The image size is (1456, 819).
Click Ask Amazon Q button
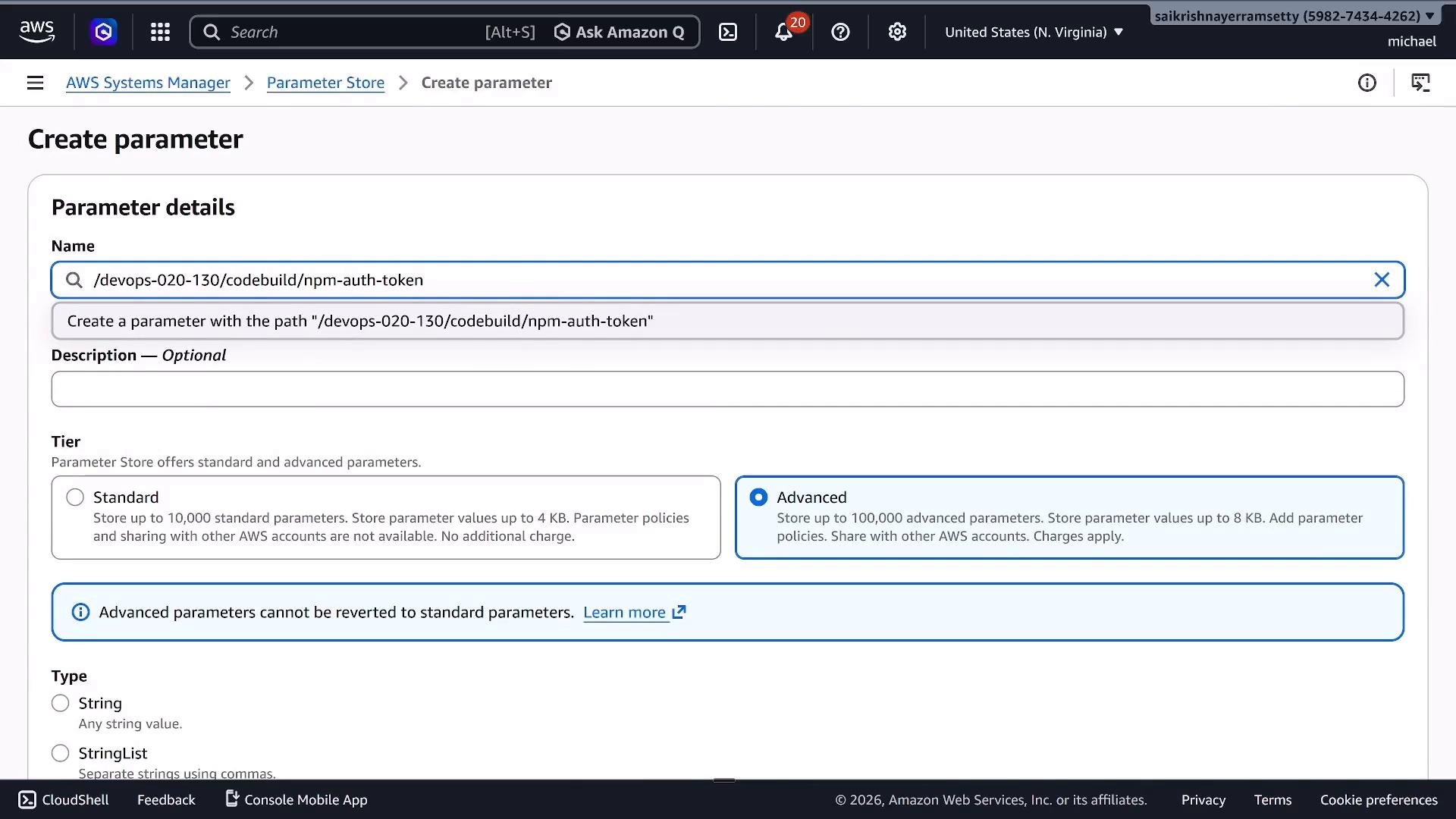[x=620, y=32]
